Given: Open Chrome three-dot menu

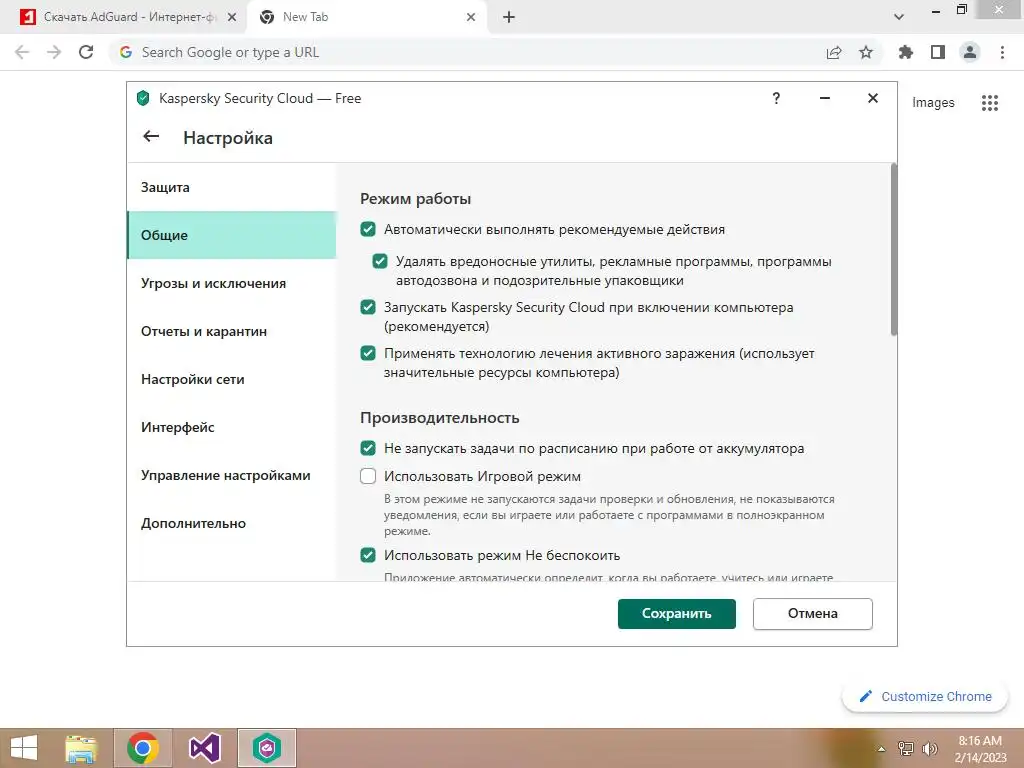Looking at the screenshot, I should pyautogui.click(x=1002, y=52).
